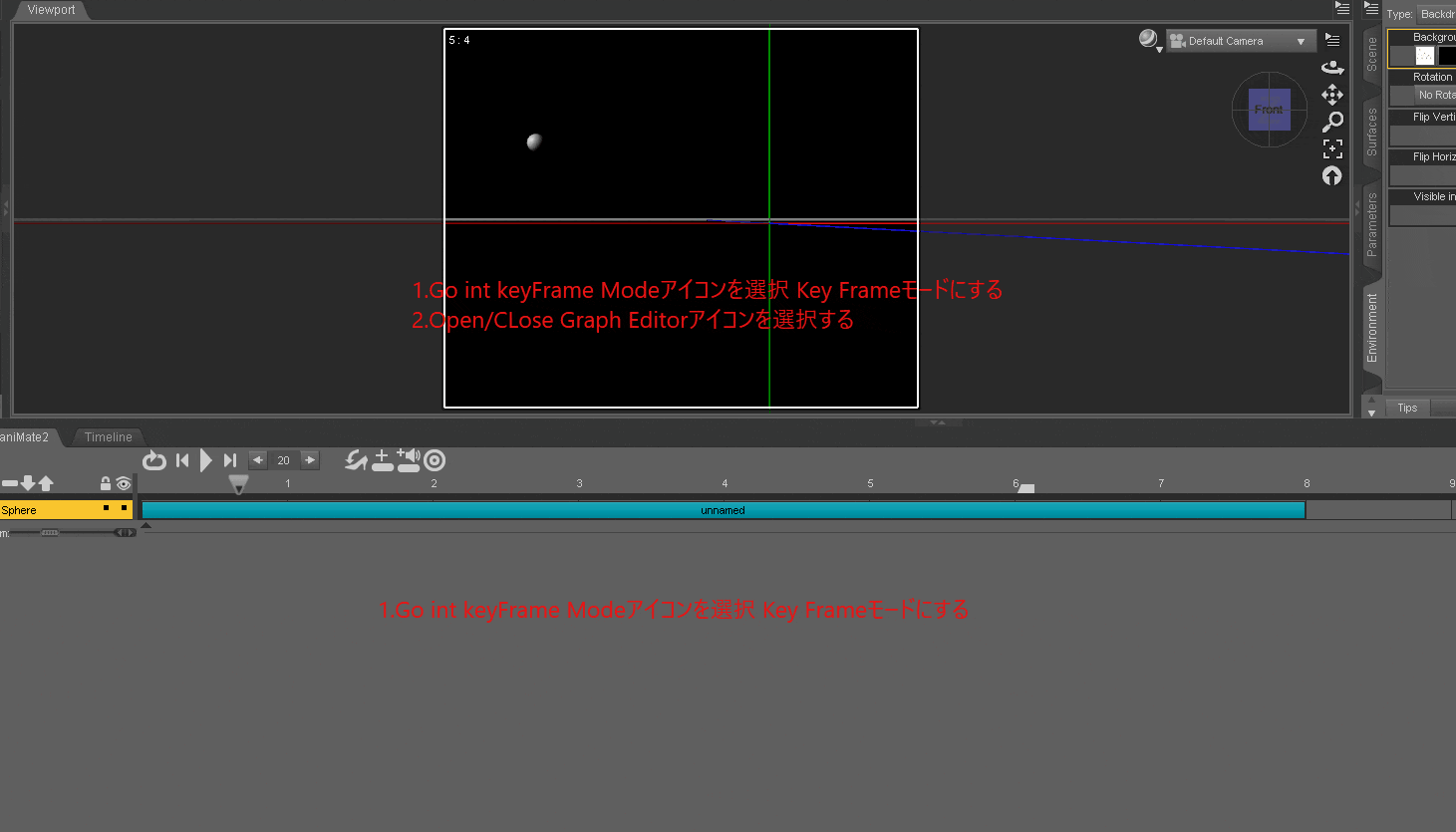Toggle the Sphere track visibility eye
This screenshot has height=832, width=1456.
123,483
